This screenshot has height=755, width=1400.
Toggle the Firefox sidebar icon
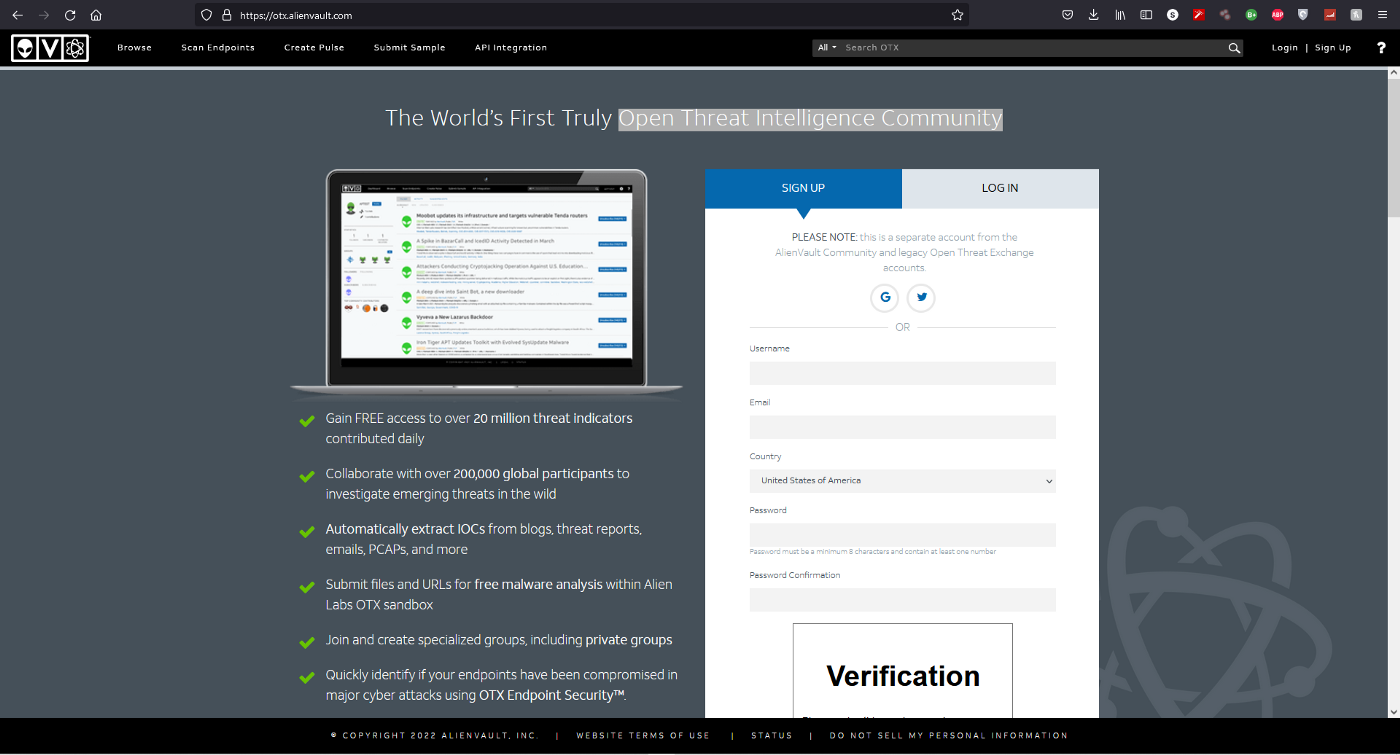(x=1146, y=15)
